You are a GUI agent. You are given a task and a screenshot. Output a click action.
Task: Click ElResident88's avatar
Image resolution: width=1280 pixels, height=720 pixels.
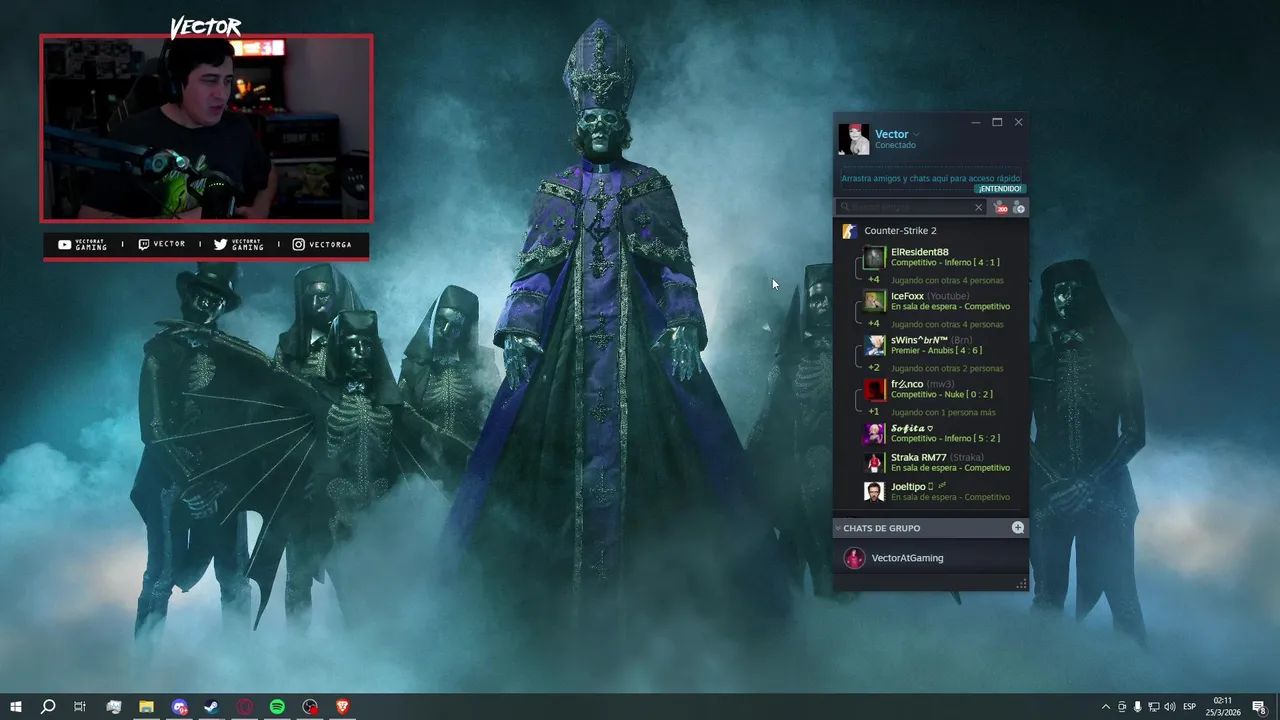point(874,257)
